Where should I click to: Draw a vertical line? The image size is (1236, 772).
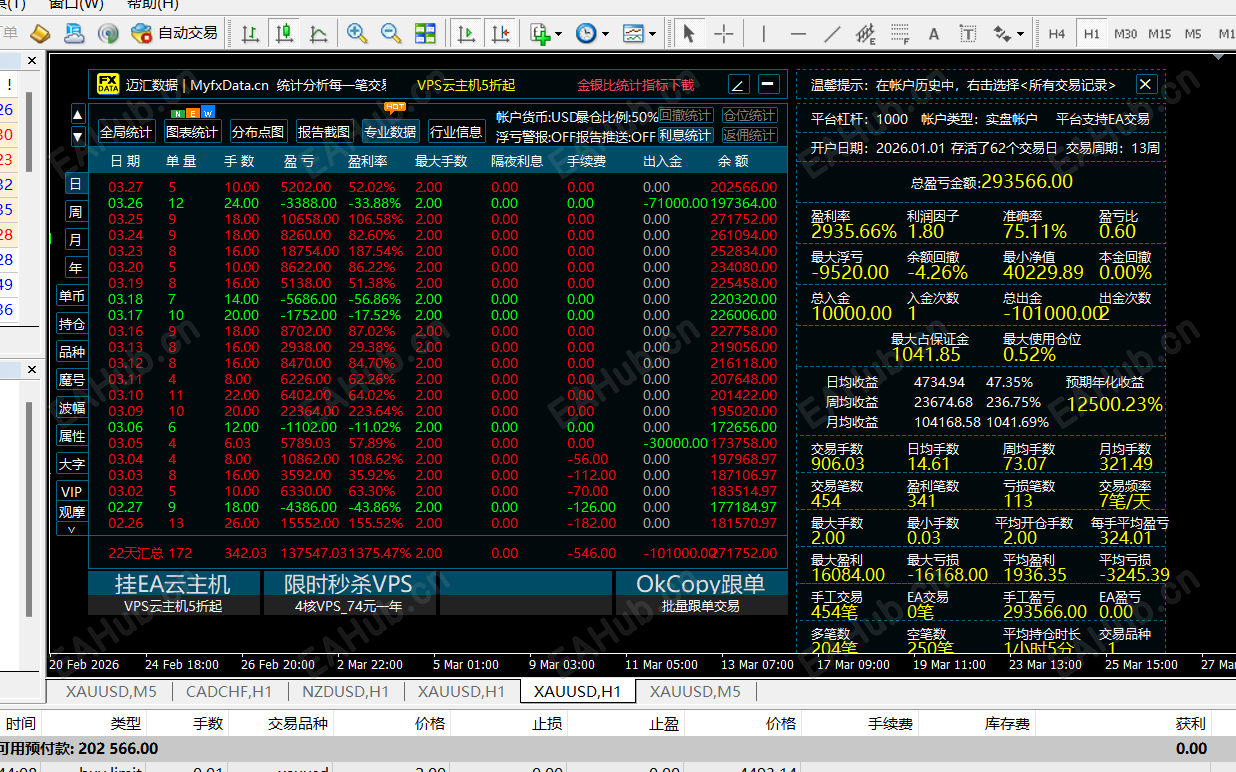(x=766, y=33)
